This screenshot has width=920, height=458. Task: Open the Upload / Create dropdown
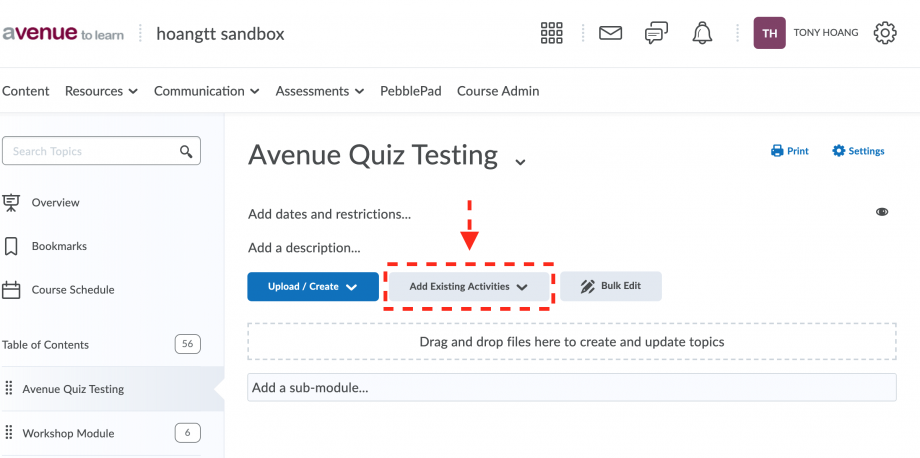click(313, 287)
